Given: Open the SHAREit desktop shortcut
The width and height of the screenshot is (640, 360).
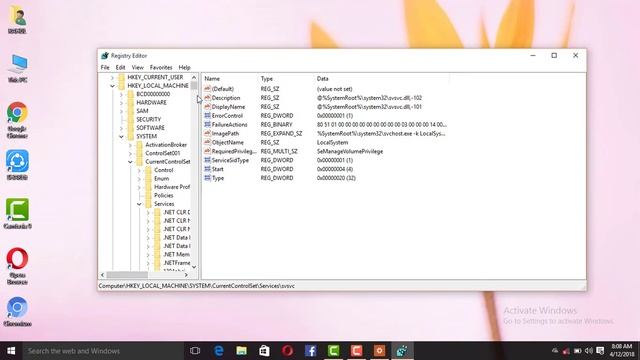Looking at the screenshot, I should 17,165.
